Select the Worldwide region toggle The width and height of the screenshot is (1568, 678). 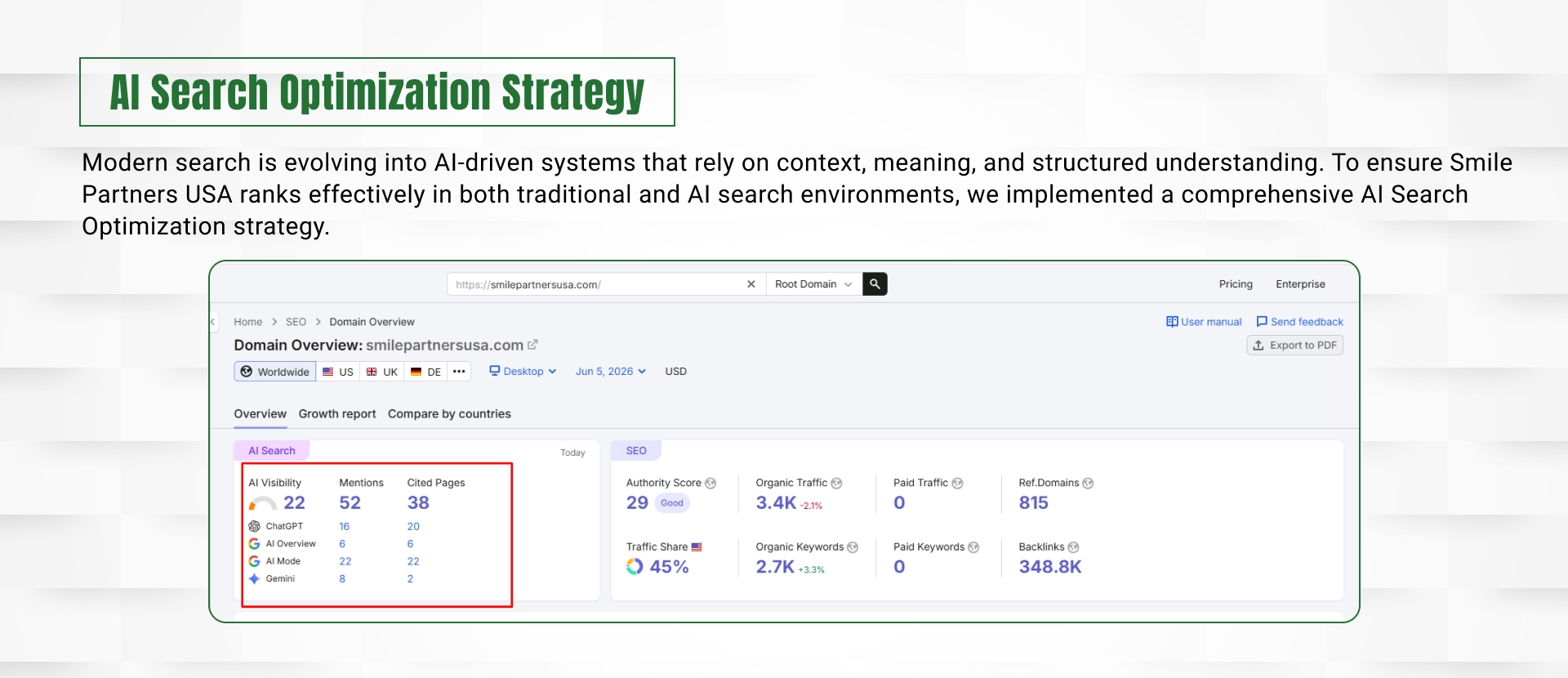coord(275,372)
